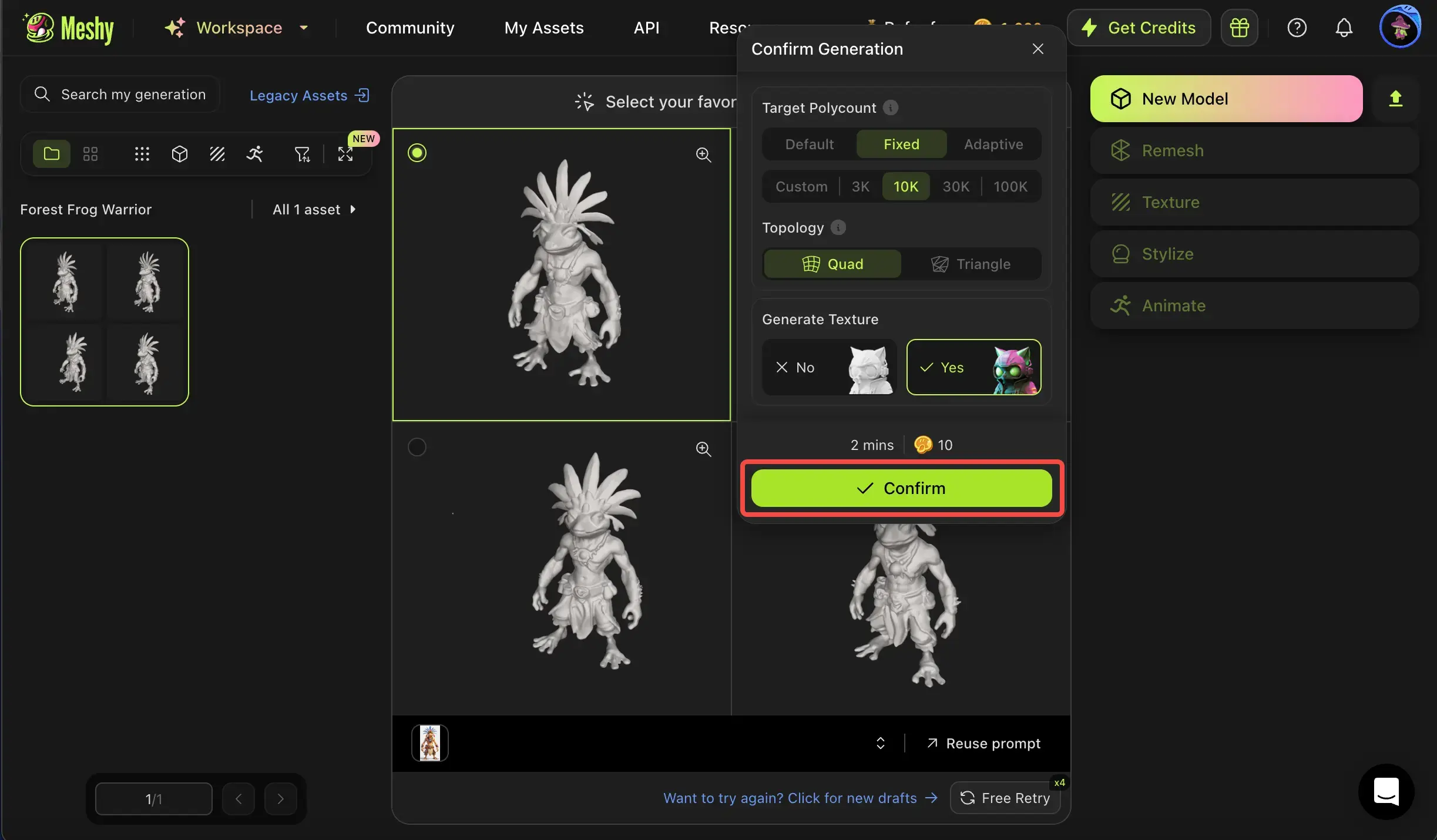Select the second draft radio button
This screenshot has height=840, width=1437.
[417, 447]
